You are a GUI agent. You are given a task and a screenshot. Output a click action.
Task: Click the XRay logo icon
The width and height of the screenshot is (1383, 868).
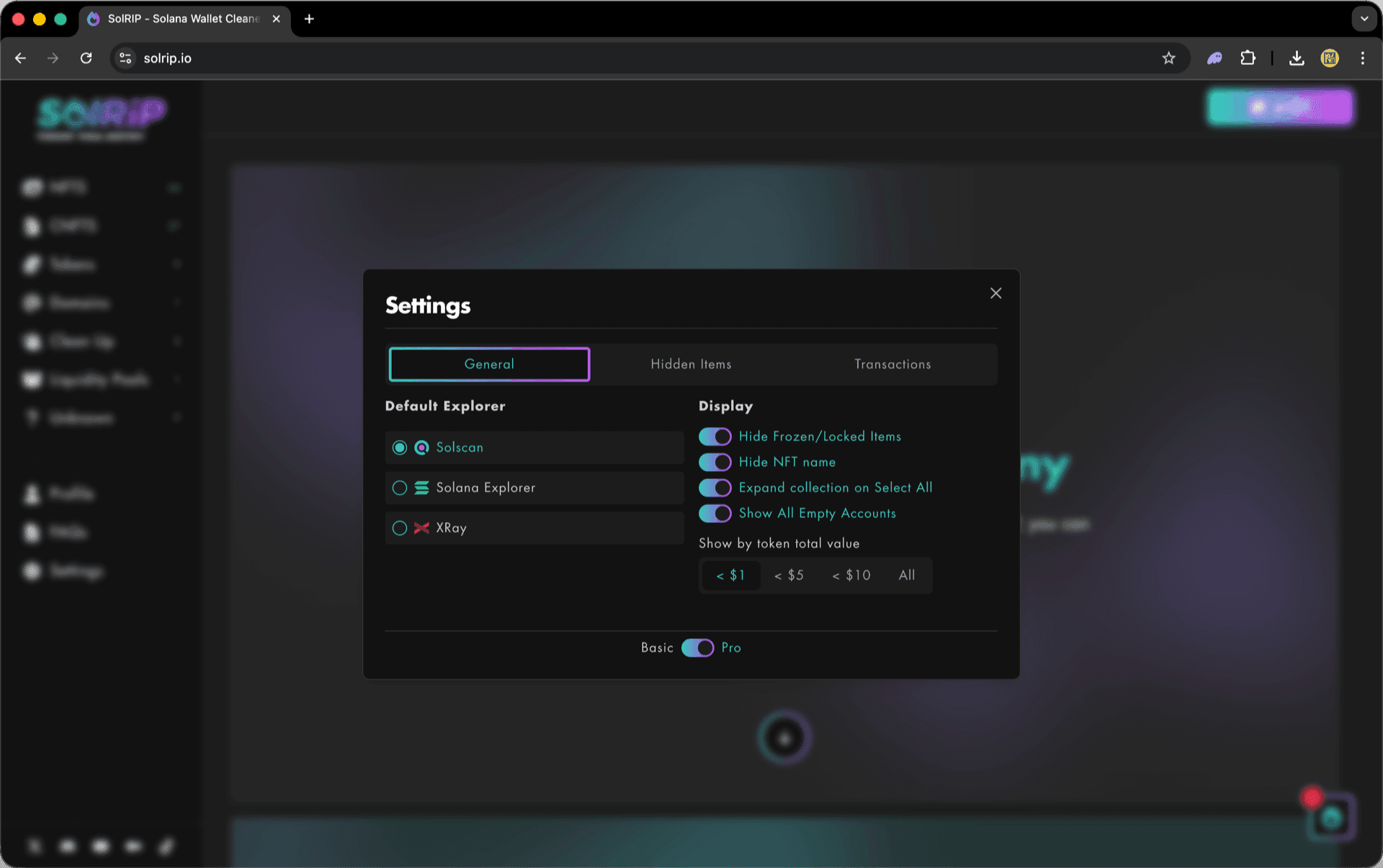pos(422,528)
